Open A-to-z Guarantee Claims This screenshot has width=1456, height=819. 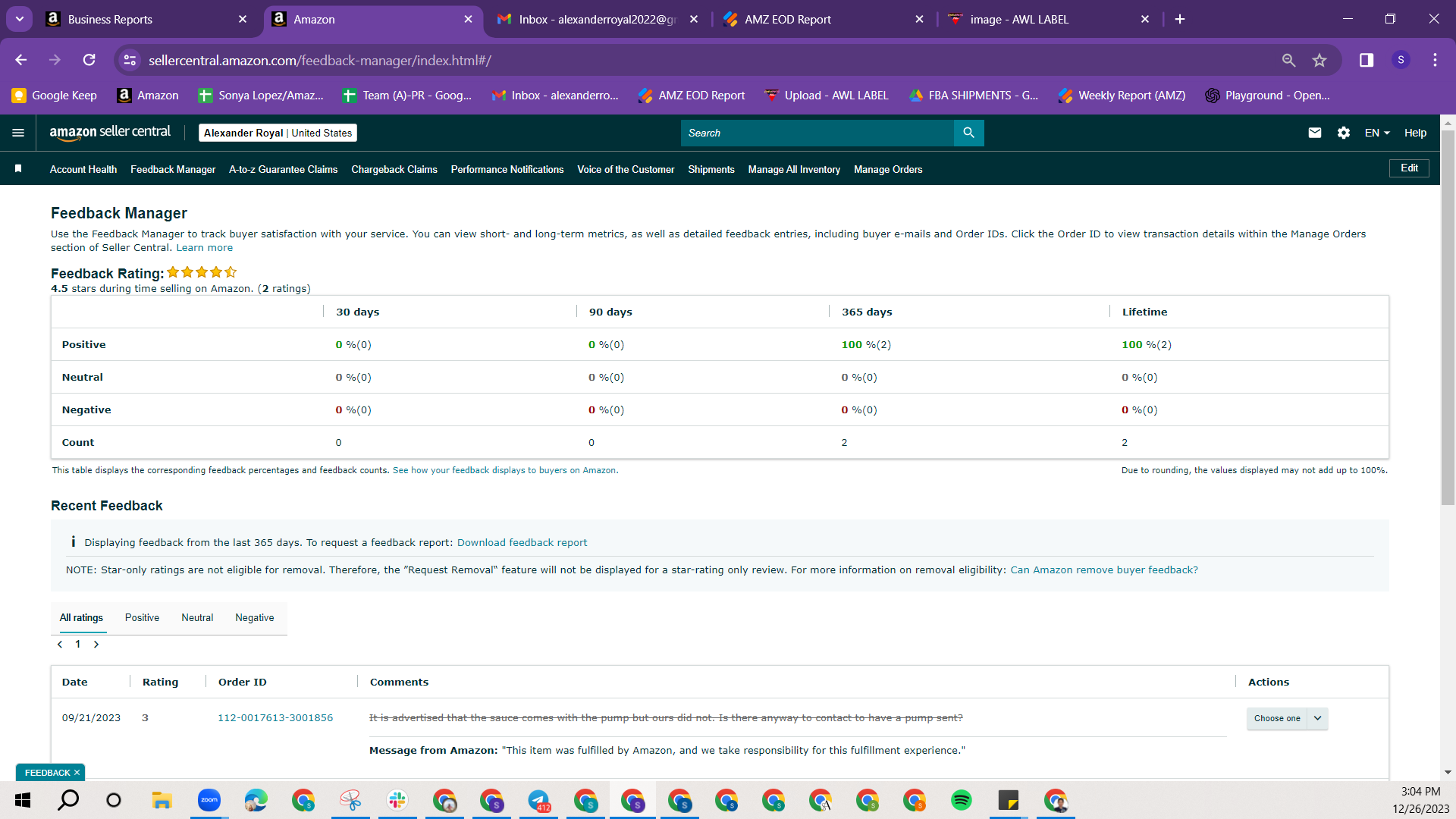(x=284, y=169)
